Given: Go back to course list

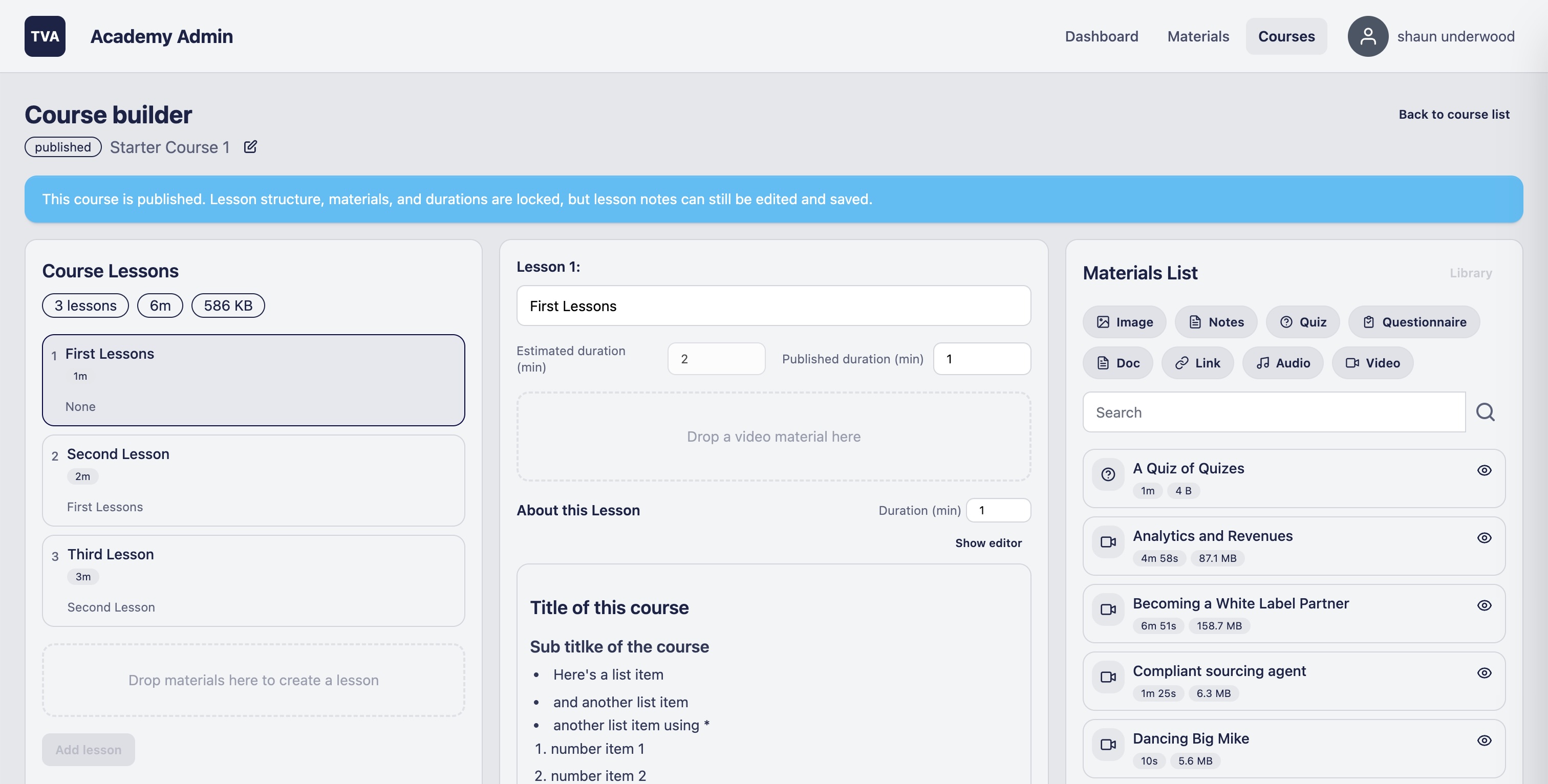Looking at the screenshot, I should 1454,114.
